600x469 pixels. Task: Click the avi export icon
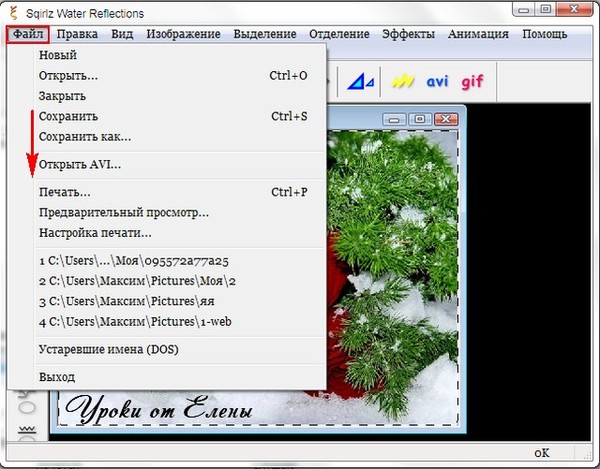(437, 81)
